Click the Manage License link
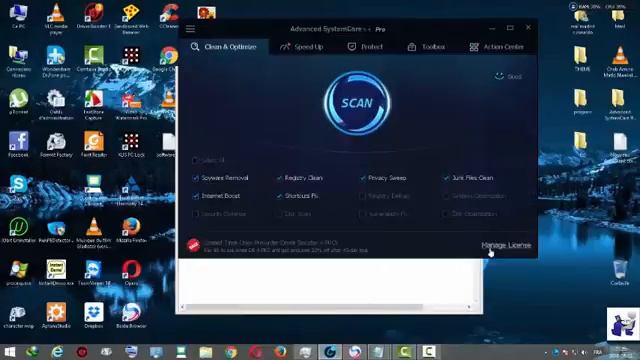Viewport: 640px width, 360px height. coord(506,245)
